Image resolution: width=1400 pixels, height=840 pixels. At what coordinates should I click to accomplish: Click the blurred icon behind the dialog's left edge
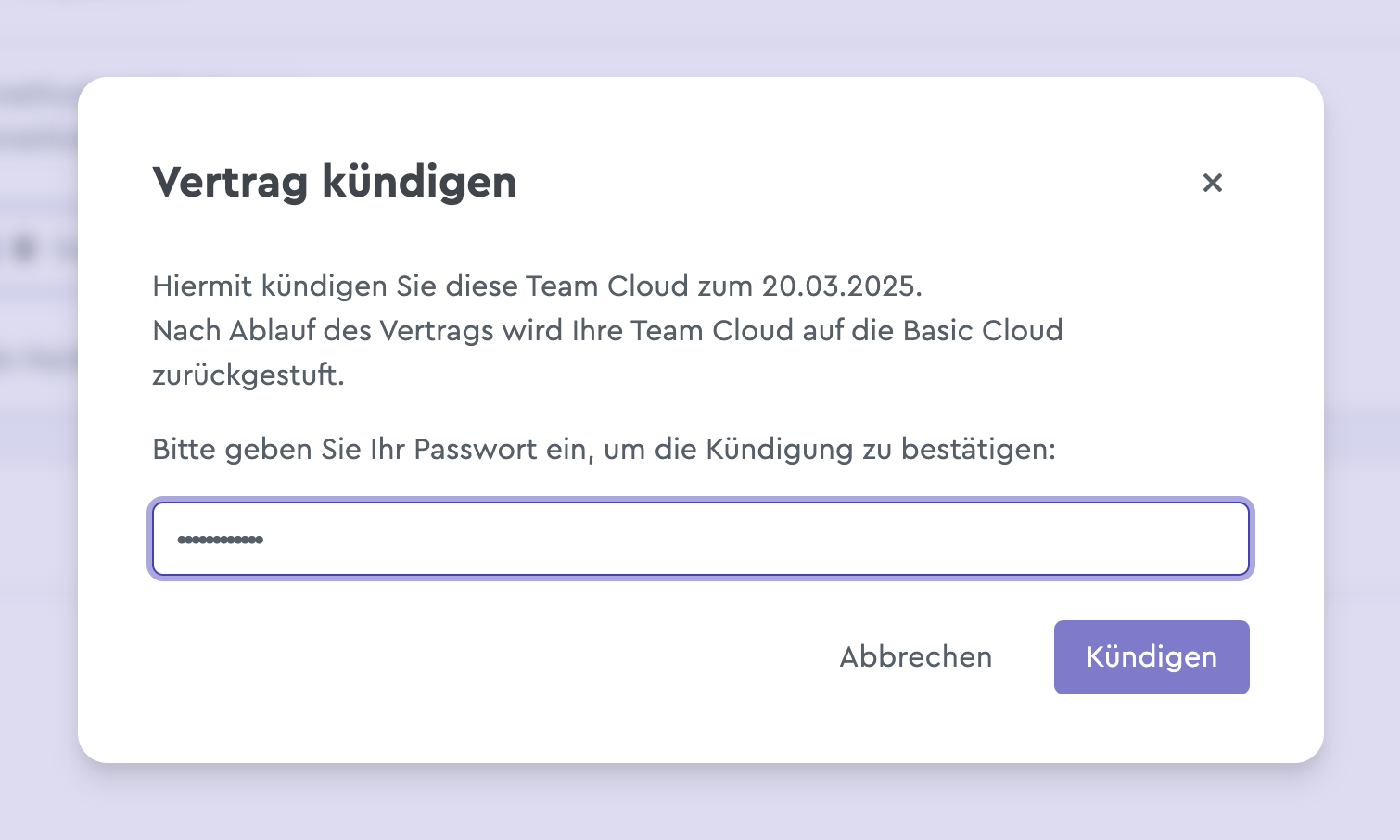click(x=25, y=248)
